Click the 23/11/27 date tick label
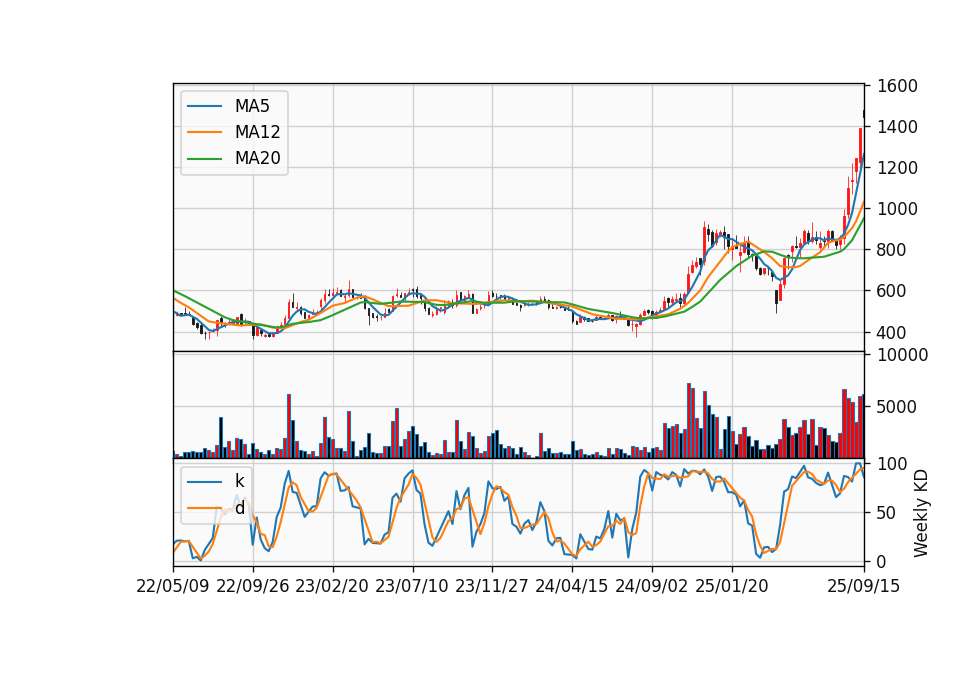Image resolution: width=960 pixels, height=690 pixels. [492, 586]
